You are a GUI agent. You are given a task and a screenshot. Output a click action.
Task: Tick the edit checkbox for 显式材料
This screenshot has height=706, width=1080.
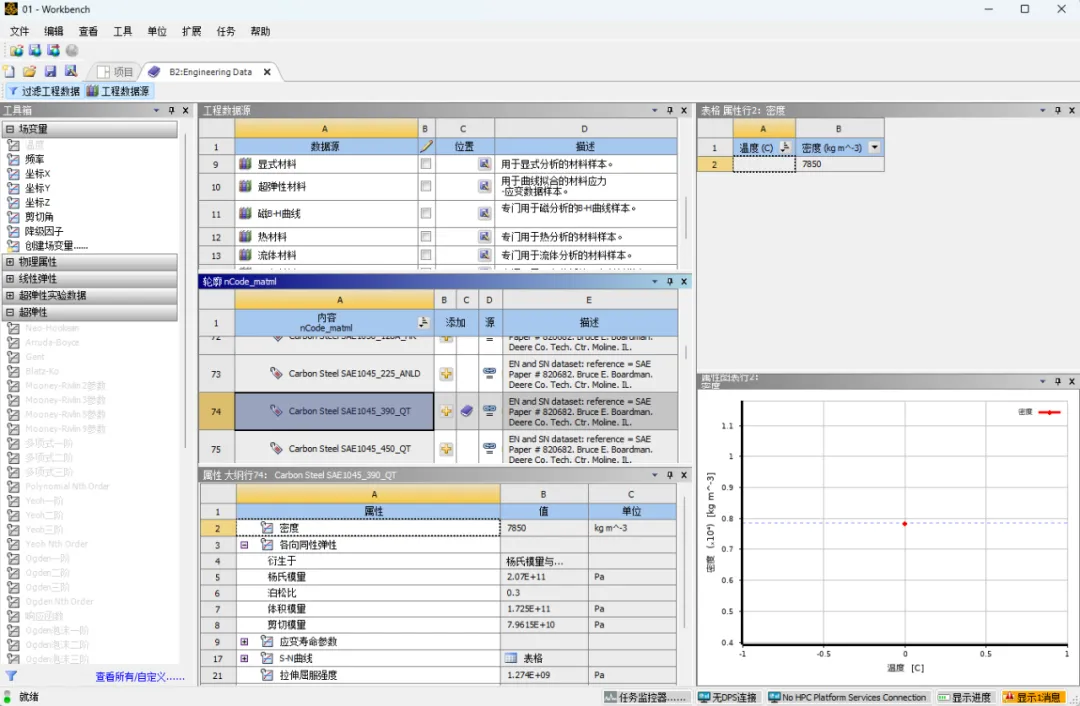(426, 164)
